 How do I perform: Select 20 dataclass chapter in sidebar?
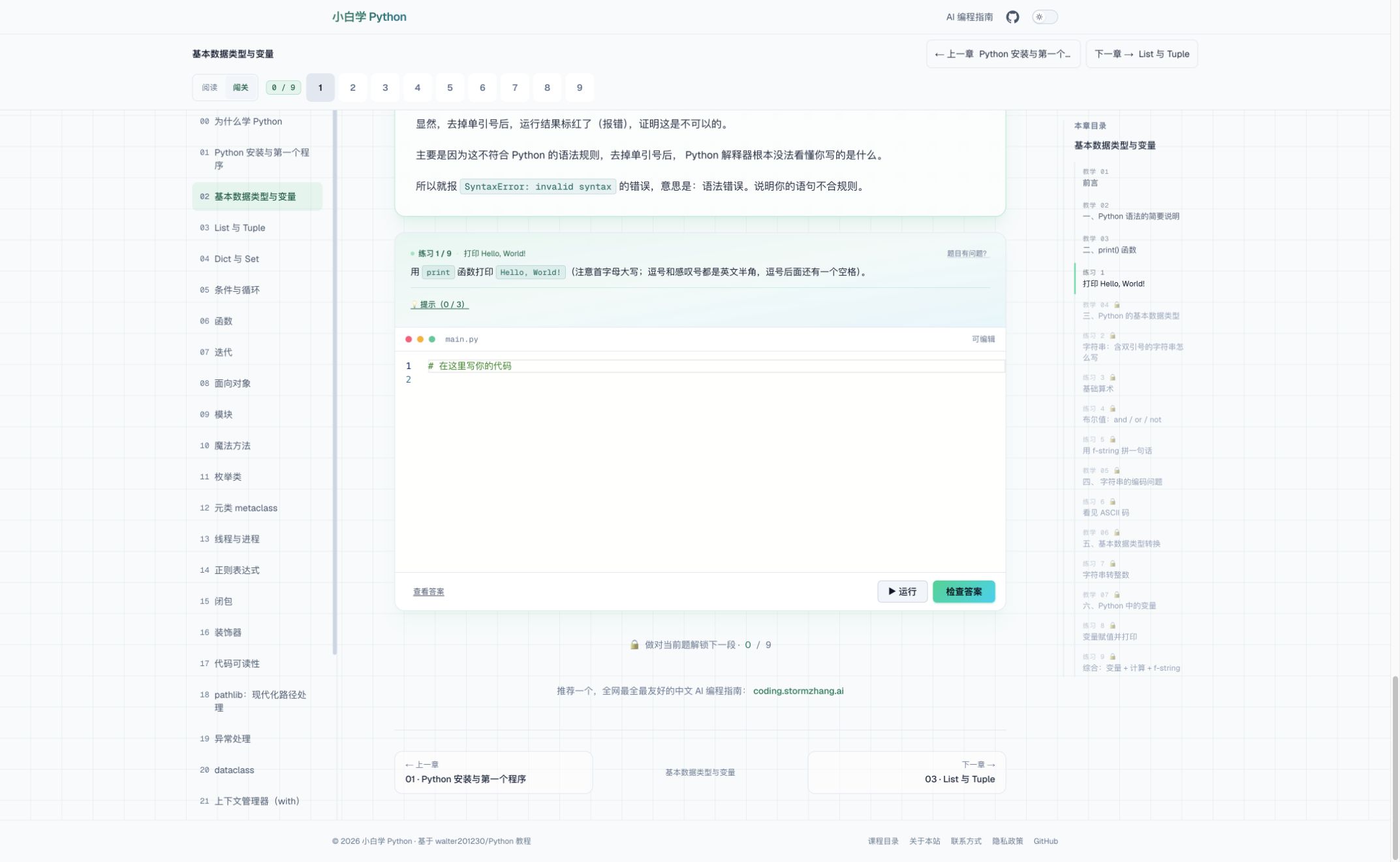tap(257, 771)
